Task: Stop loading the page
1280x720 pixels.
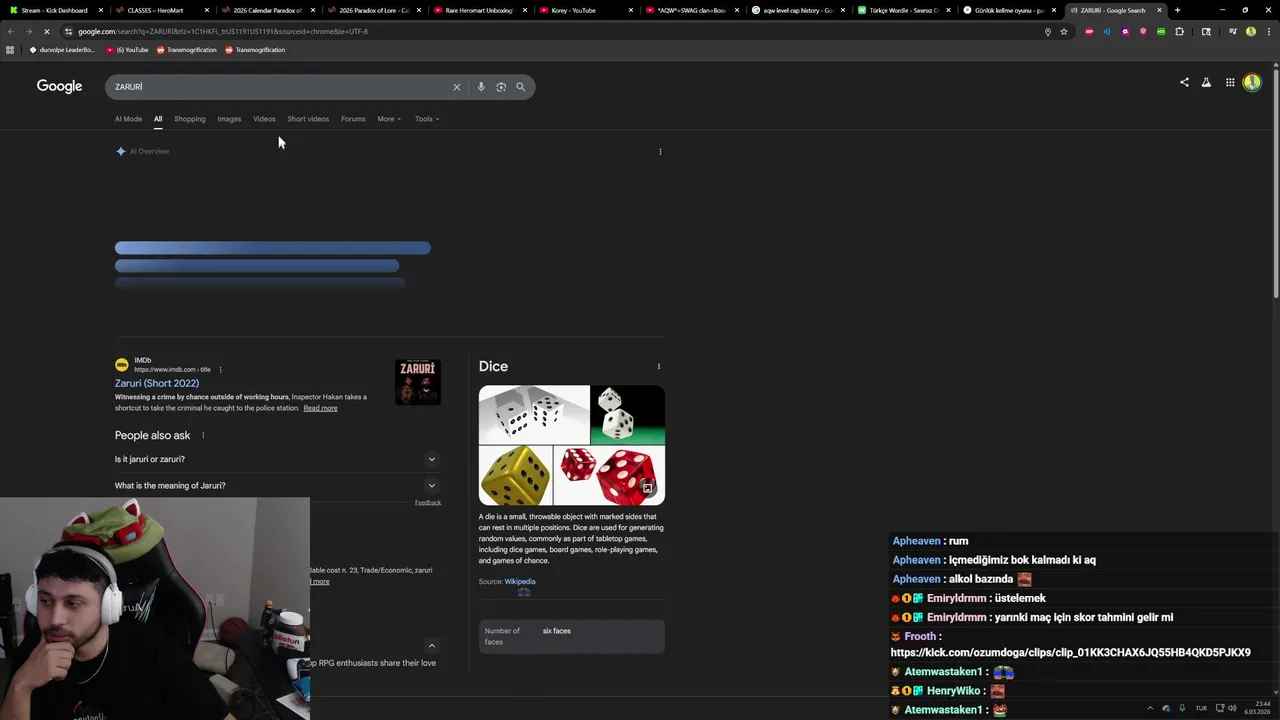Action: pos(48,31)
